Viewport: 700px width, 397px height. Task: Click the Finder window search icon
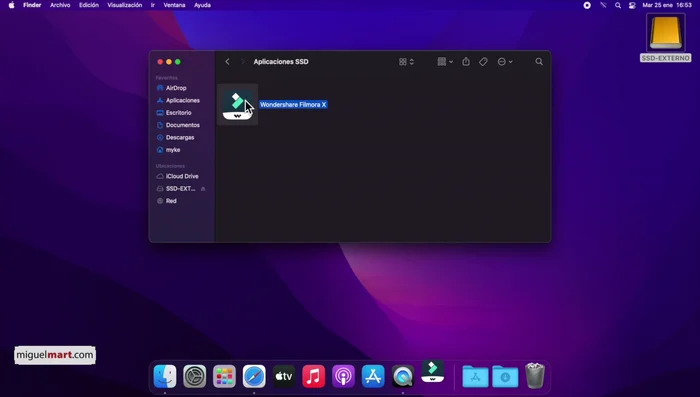539,62
